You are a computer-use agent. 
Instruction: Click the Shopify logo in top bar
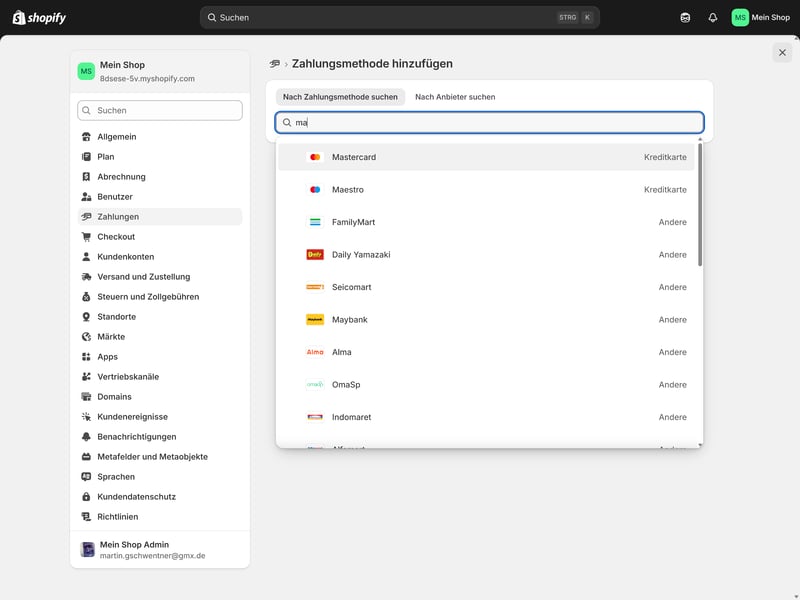click(x=39, y=17)
